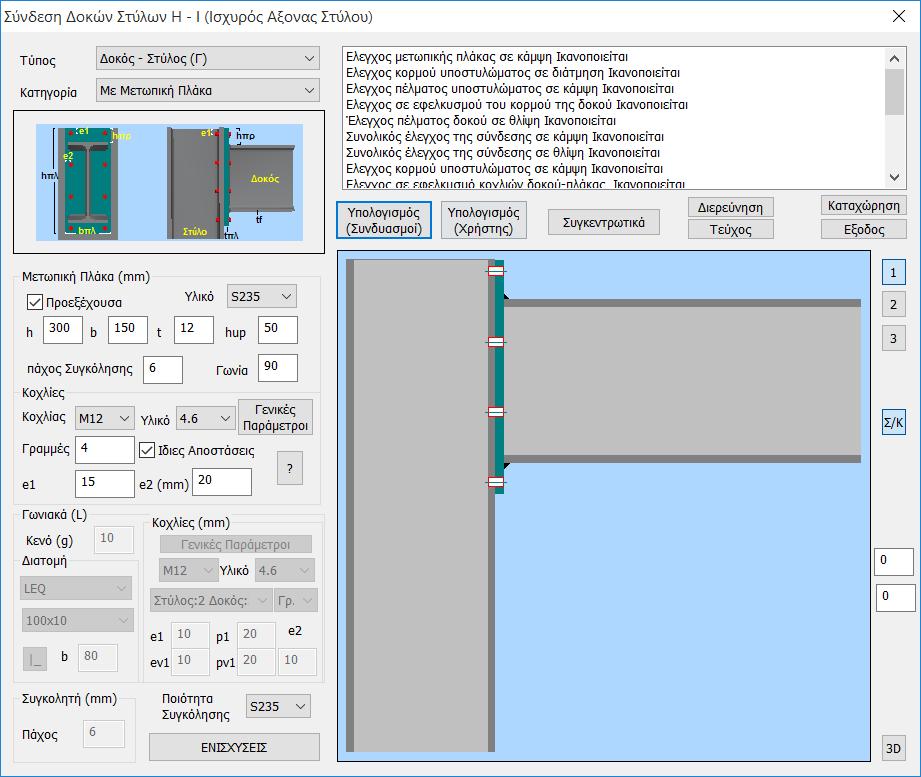This screenshot has height=777, width=921.
Task: Click the Γραμμές field with value 4
Action: click(105, 450)
